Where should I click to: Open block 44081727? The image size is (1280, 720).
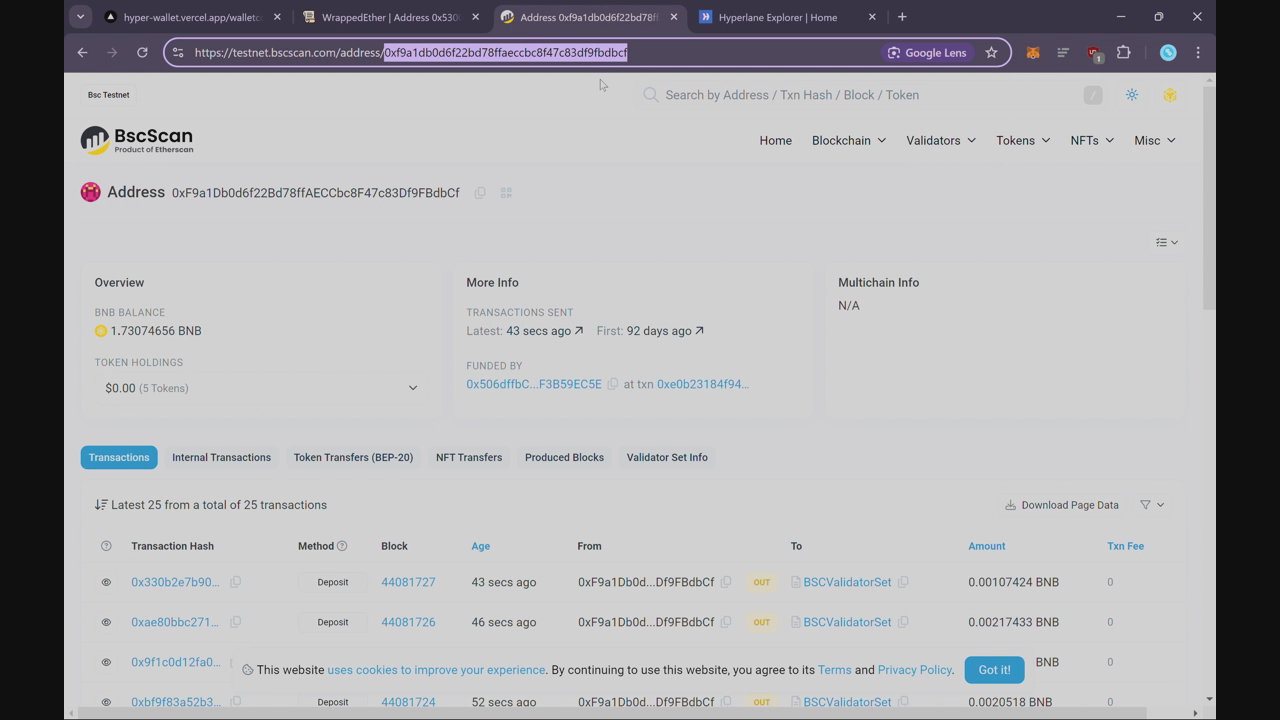pyautogui.click(x=408, y=582)
